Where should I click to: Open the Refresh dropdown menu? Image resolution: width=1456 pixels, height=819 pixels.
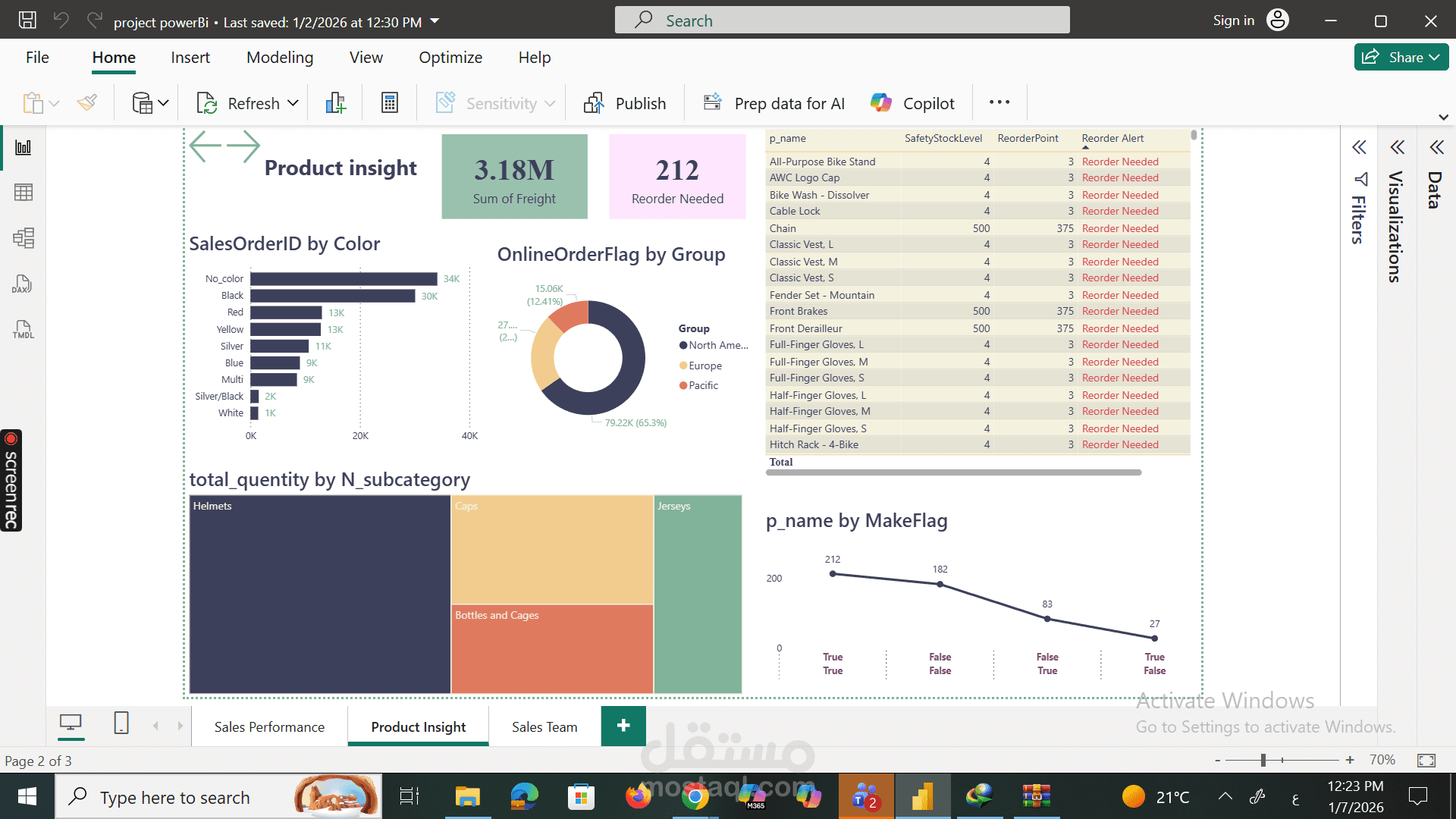[x=293, y=102]
